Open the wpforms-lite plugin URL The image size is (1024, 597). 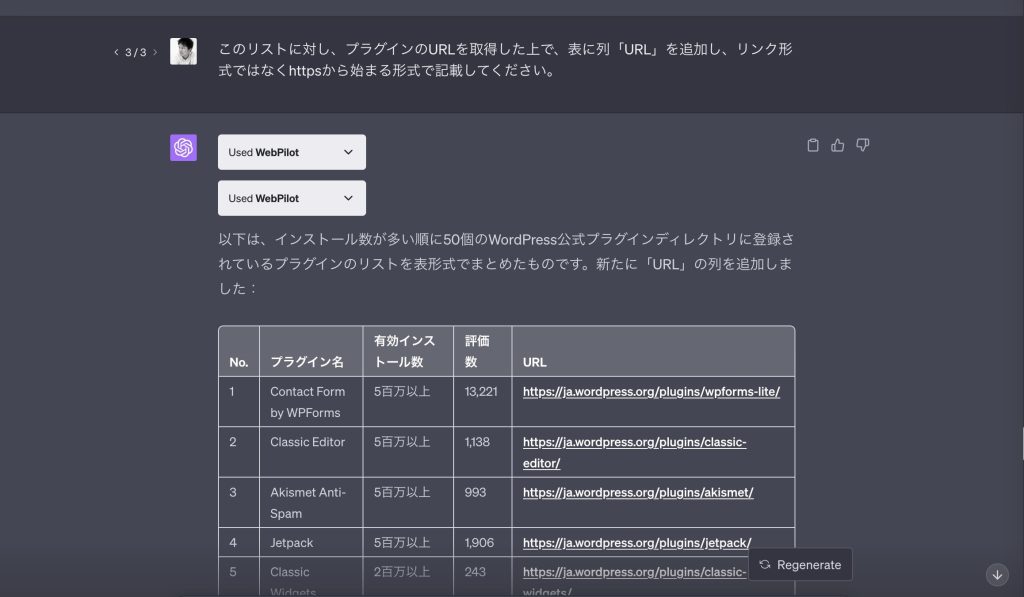coord(651,391)
